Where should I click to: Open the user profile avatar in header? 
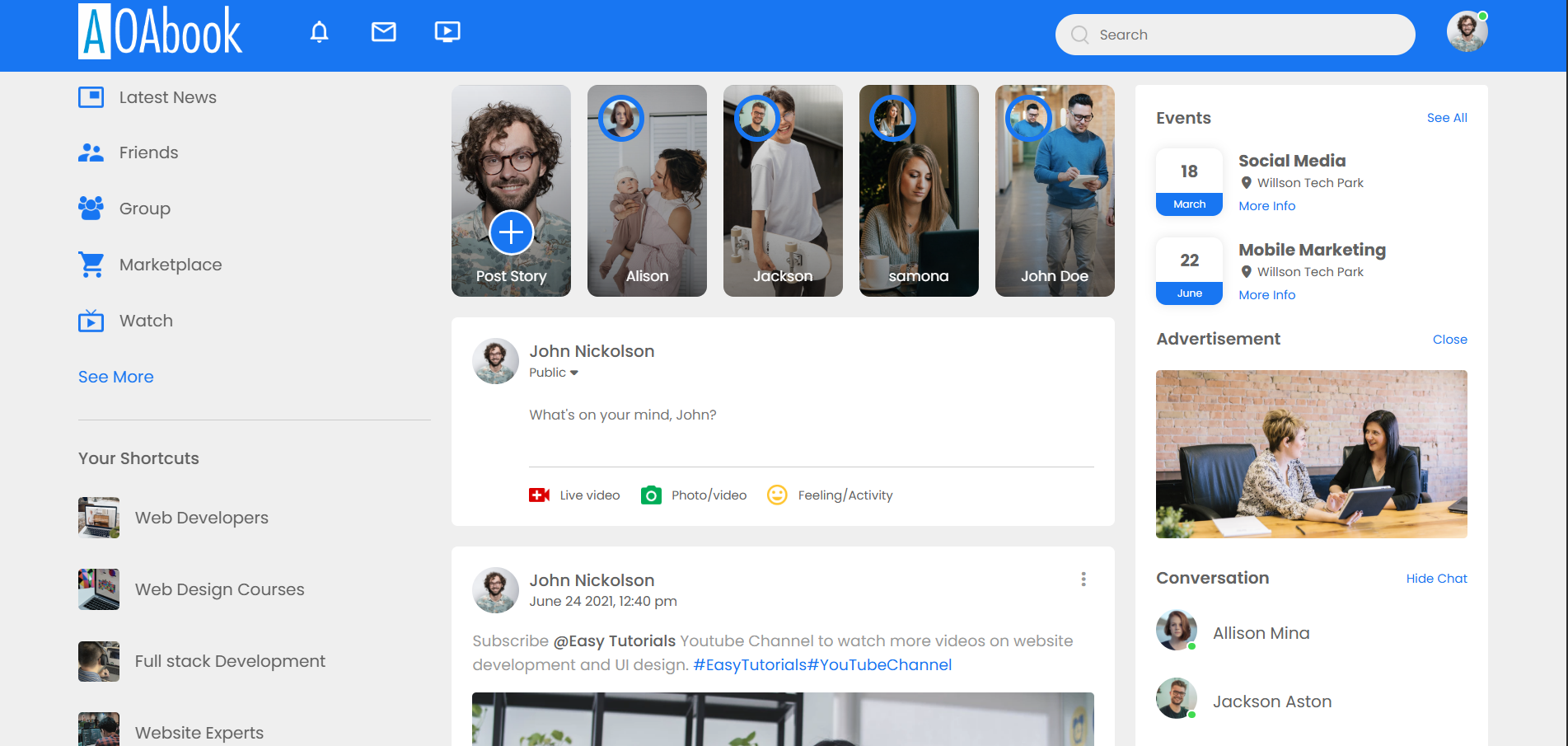pos(1467,32)
